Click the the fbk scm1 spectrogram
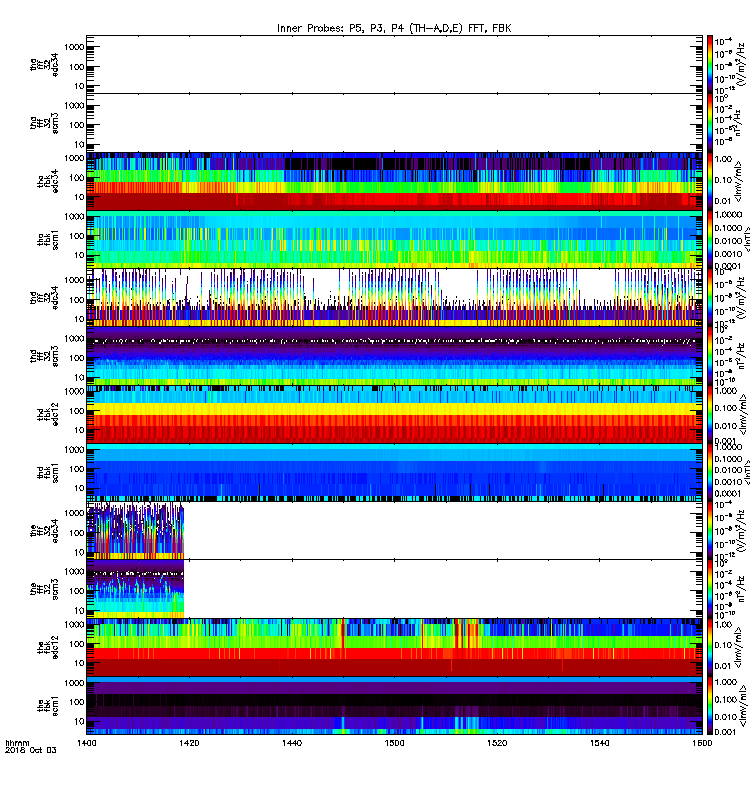Viewport: 750px width, 800px height. pos(394,706)
